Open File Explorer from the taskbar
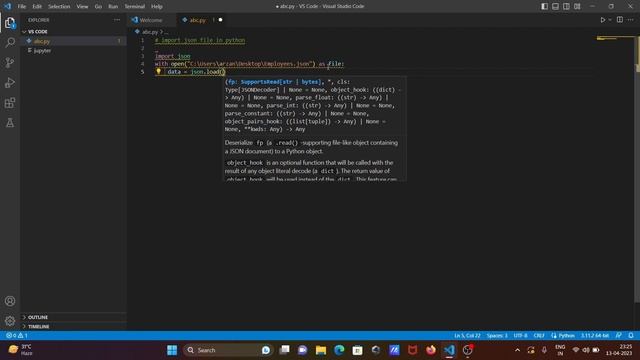This screenshot has width=640, height=360. [321, 350]
